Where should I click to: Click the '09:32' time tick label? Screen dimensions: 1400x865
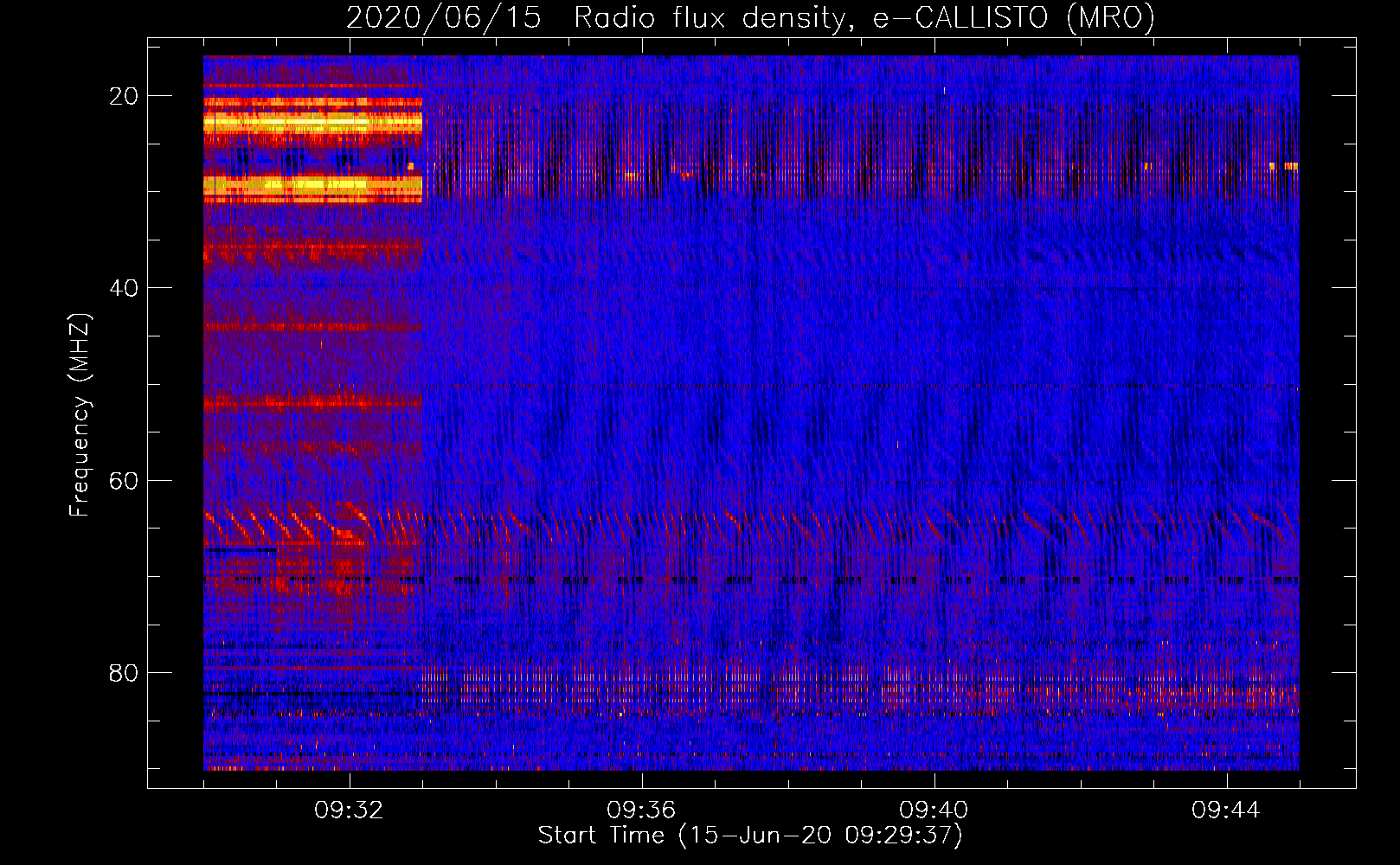(349, 811)
